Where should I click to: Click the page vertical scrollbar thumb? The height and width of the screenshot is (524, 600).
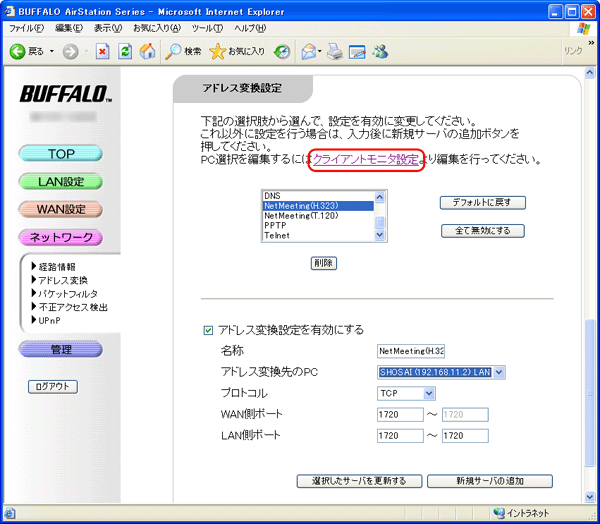(590, 393)
